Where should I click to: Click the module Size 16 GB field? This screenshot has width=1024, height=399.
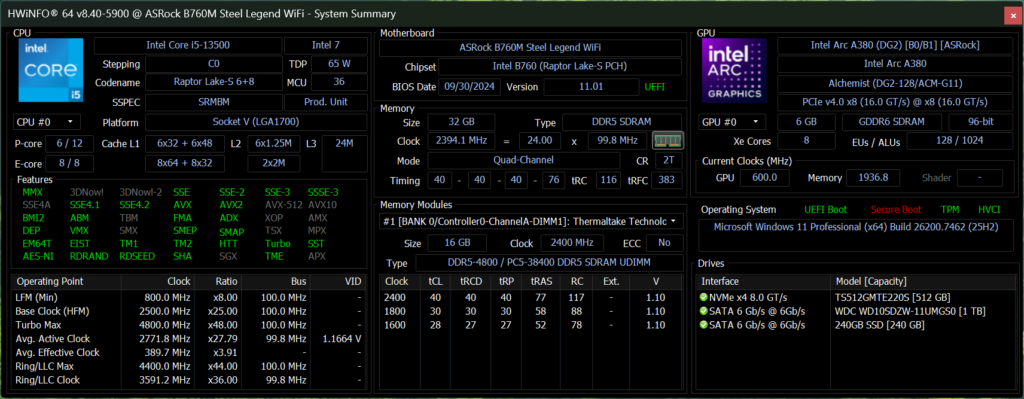click(457, 243)
